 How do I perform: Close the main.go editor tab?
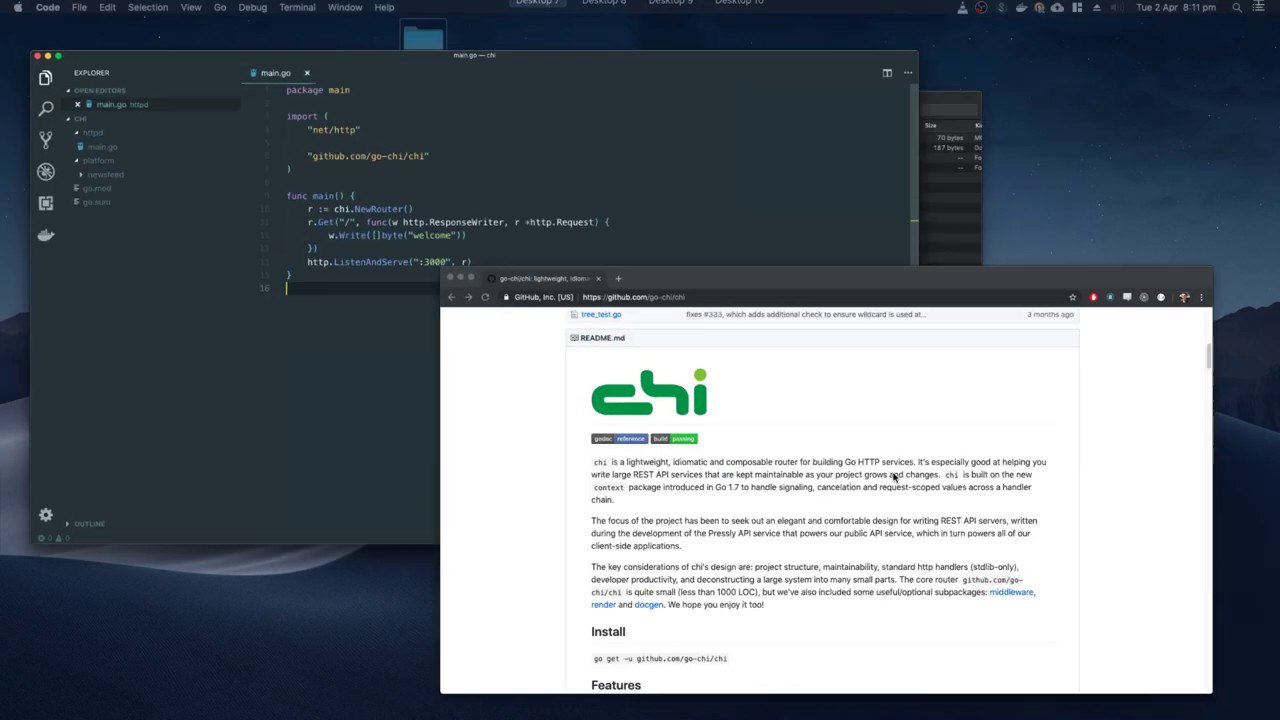[x=307, y=73]
